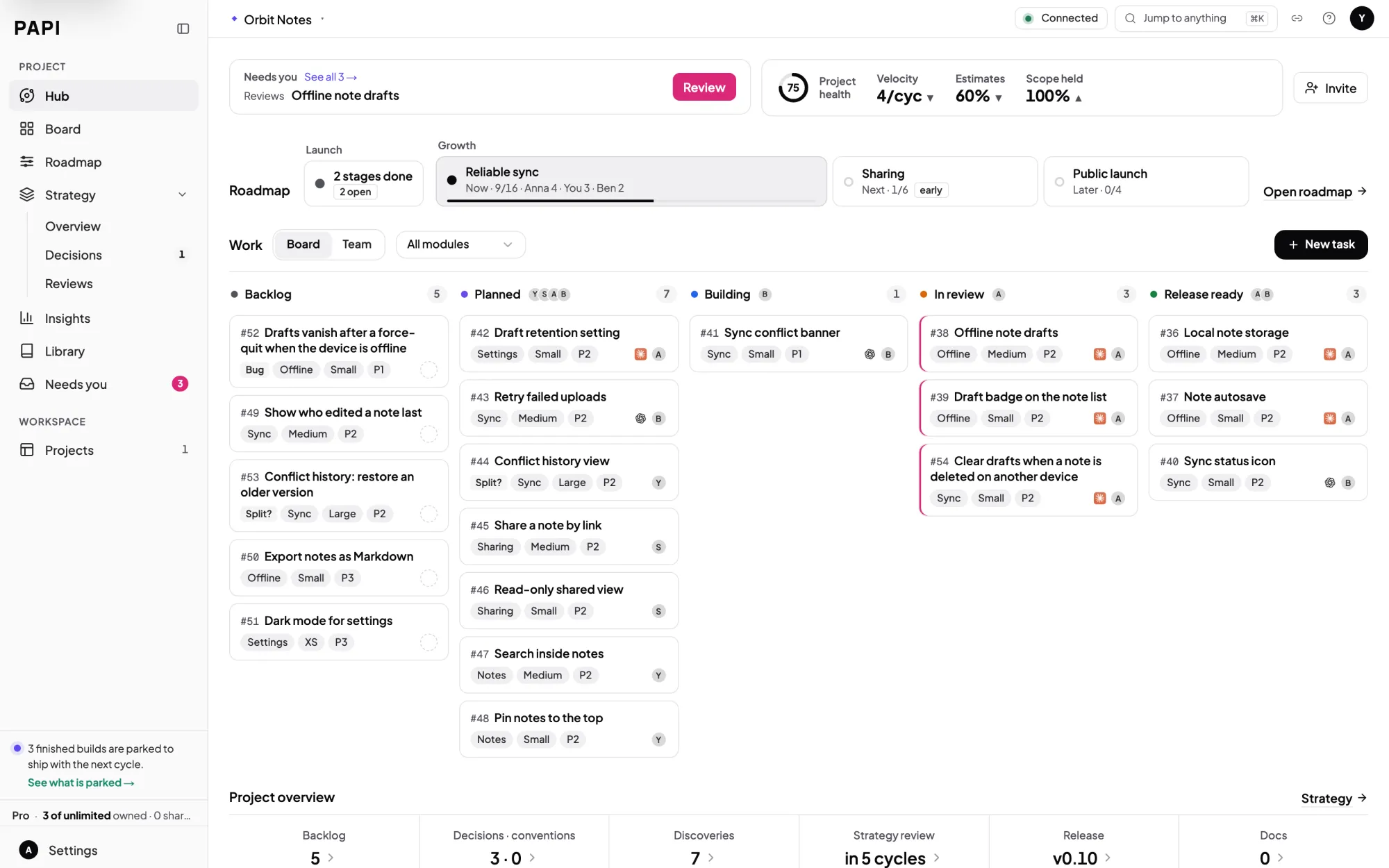Expand the Estimates 60% dropdown arrow

point(999,98)
